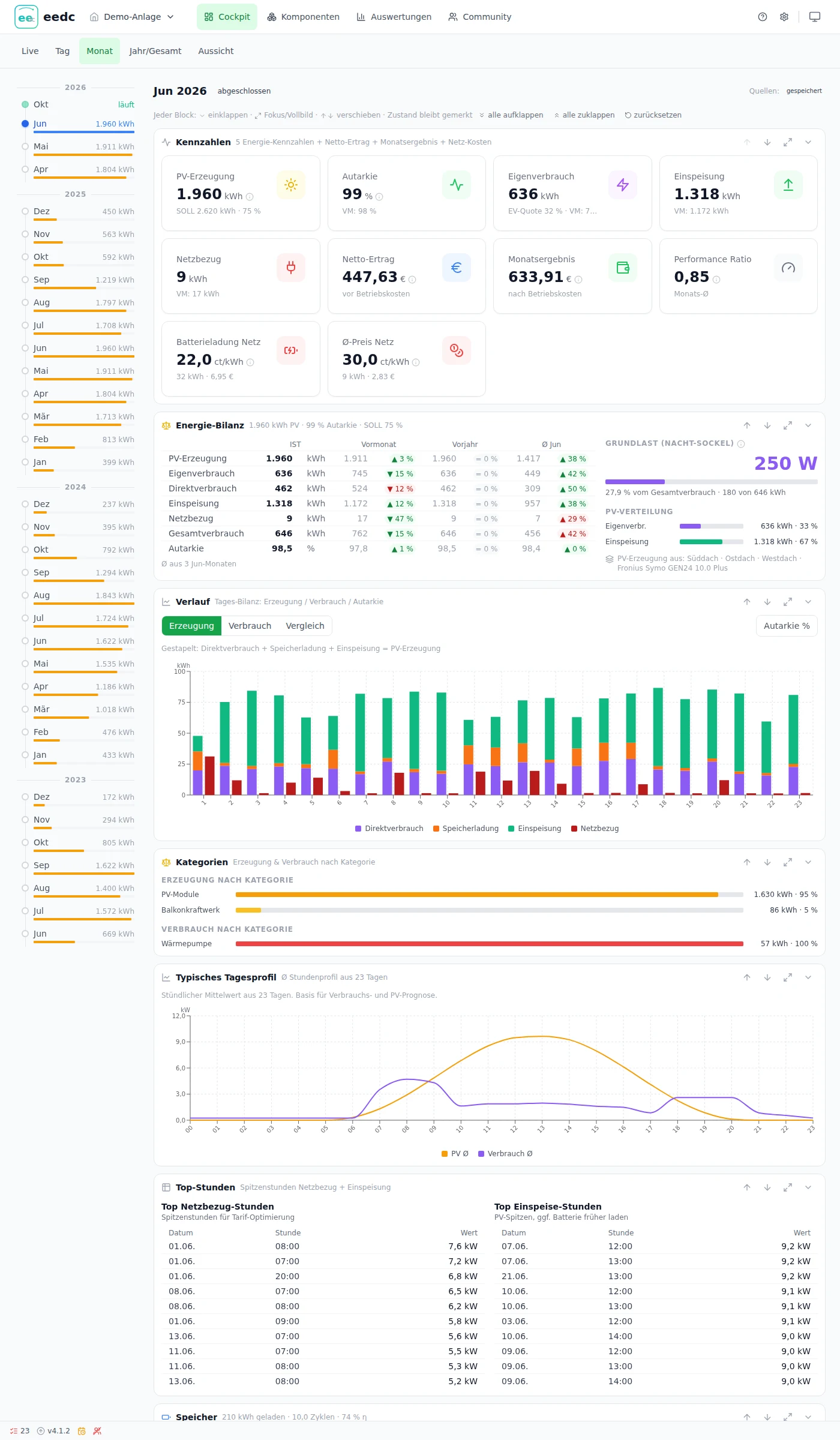Open the Demo-Anlage dropdown

(132, 17)
